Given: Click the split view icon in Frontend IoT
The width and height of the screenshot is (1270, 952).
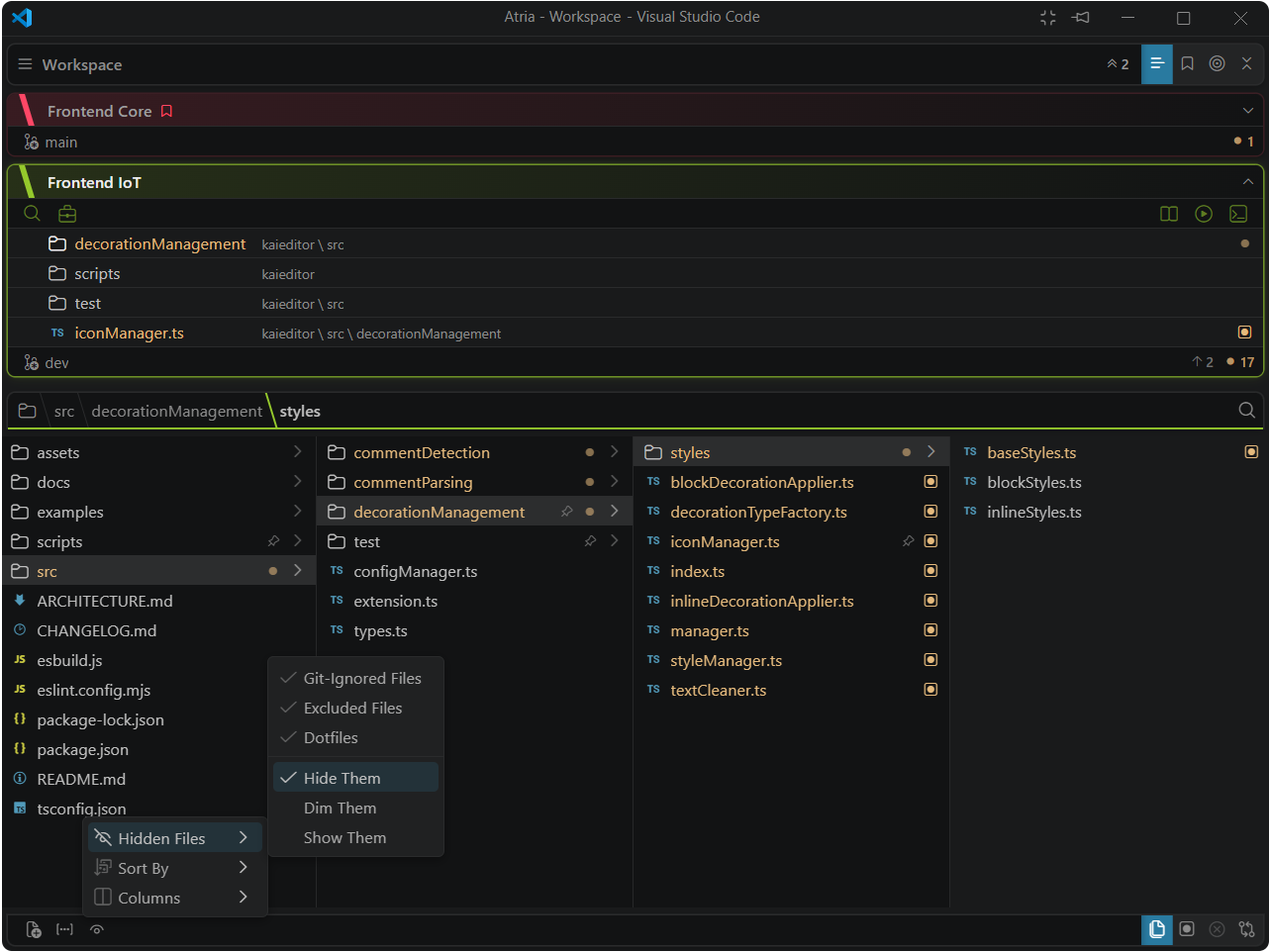Looking at the screenshot, I should point(1169,214).
